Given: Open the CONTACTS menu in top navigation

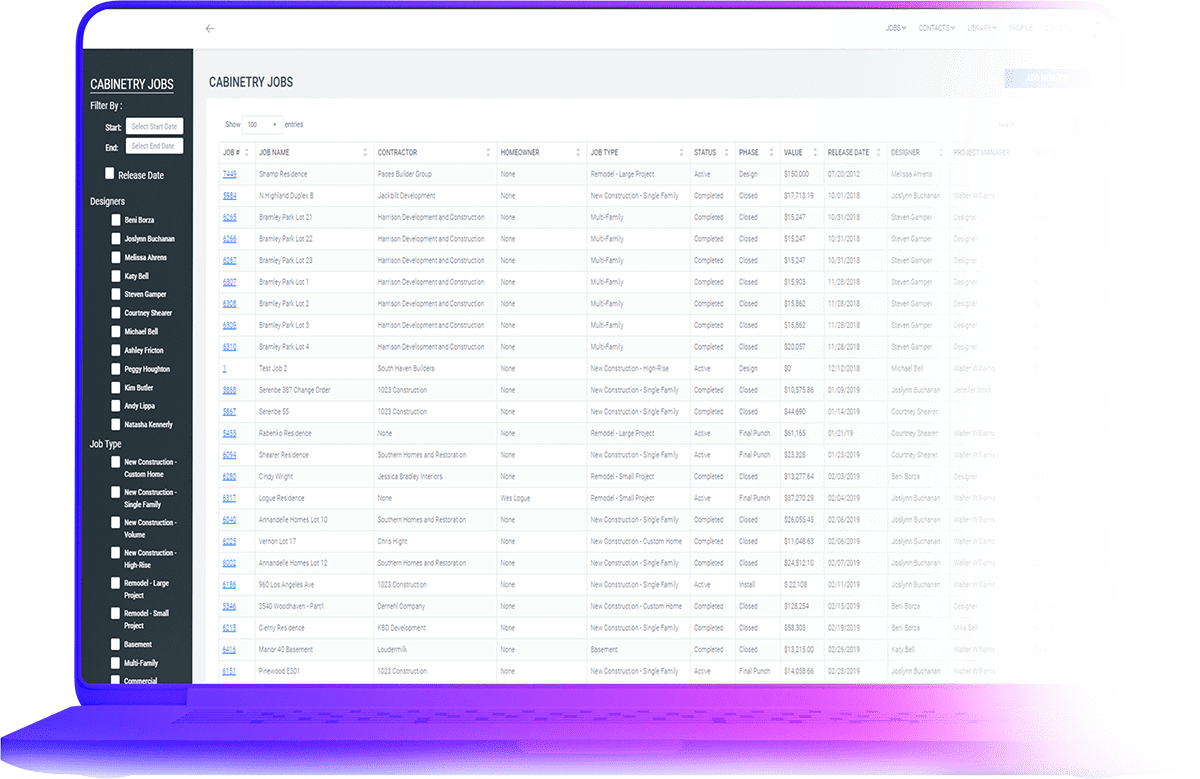Looking at the screenshot, I should click(x=937, y=28).
